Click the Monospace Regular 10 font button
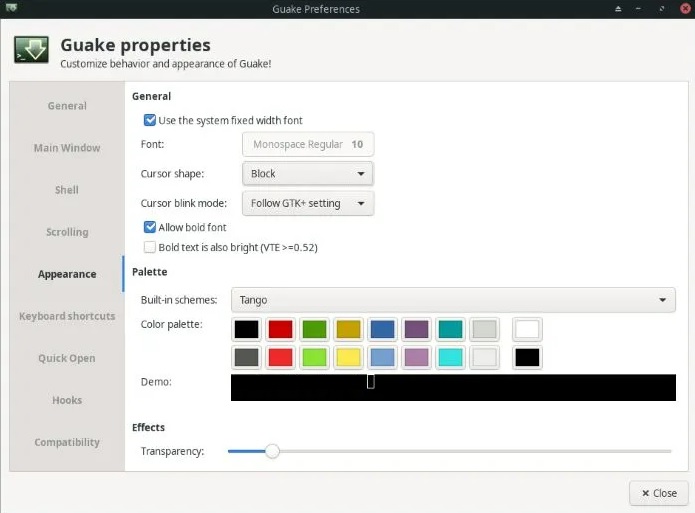The height and width of the screenshot is (513, 695). click(x=308, y=144)
